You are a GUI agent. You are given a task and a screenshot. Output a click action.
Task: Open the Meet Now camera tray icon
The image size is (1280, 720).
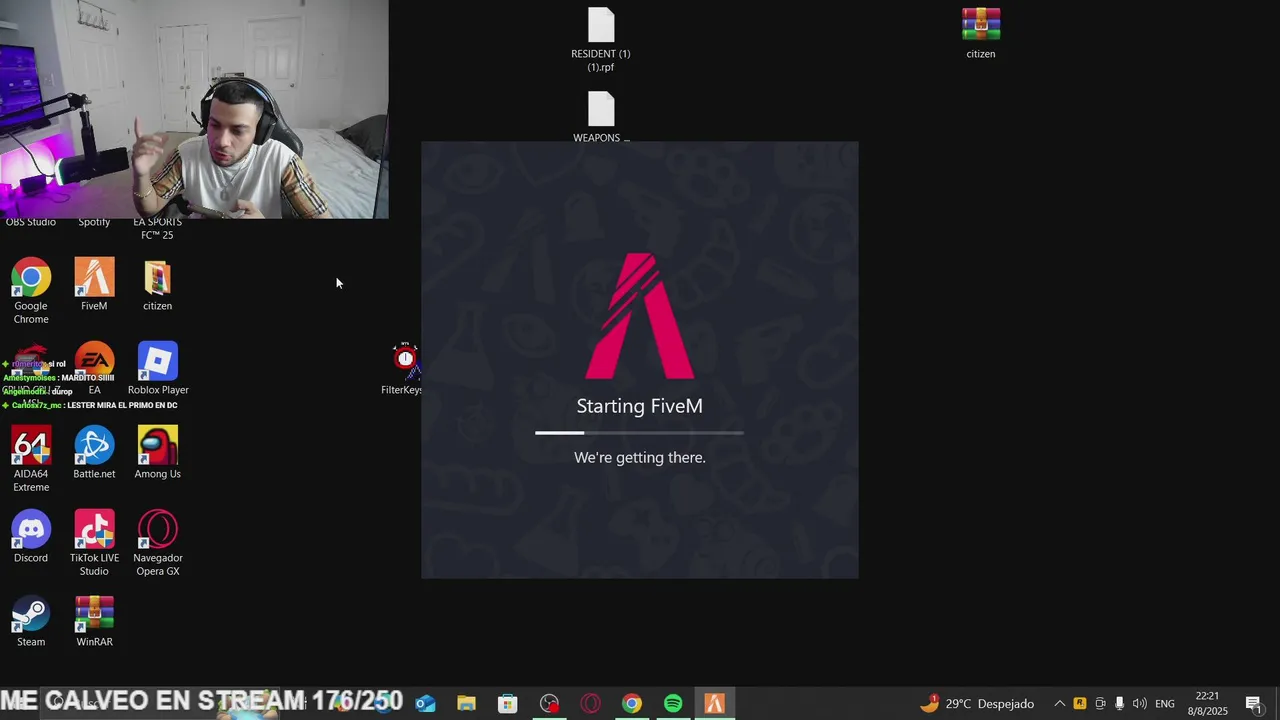(x=1100, y=704)
